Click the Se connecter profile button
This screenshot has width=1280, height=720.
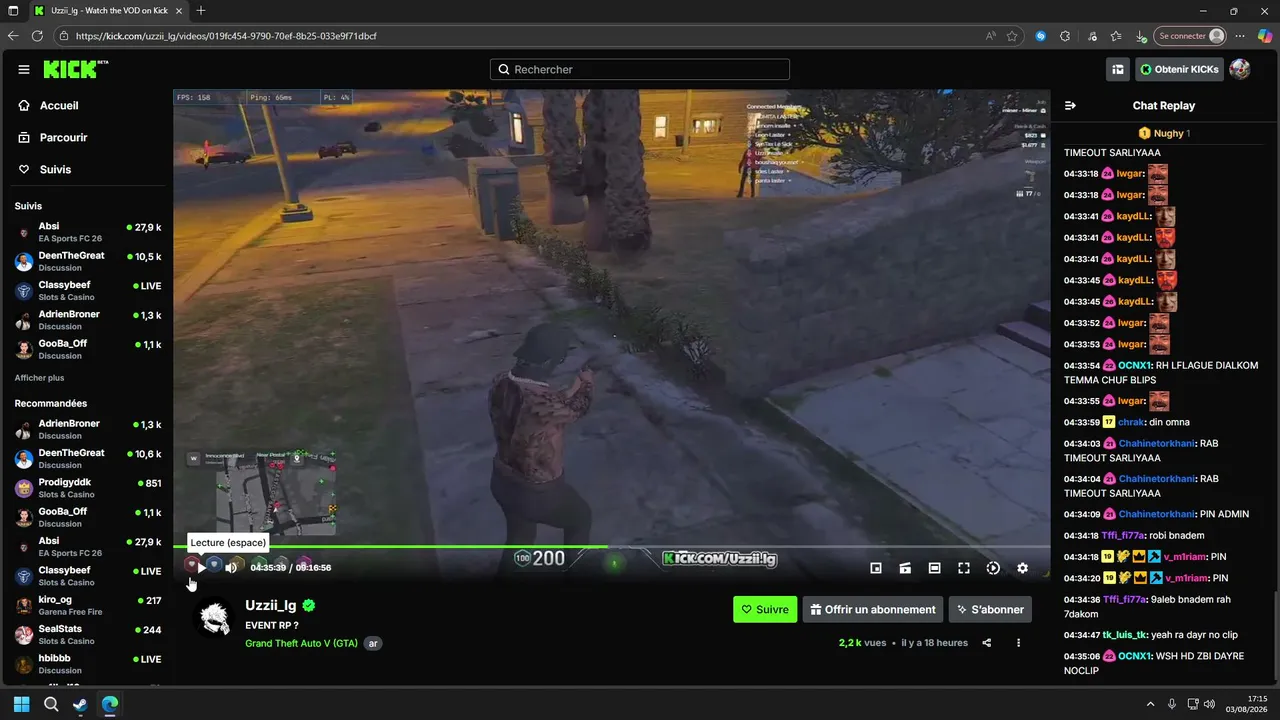[1190, 36]
